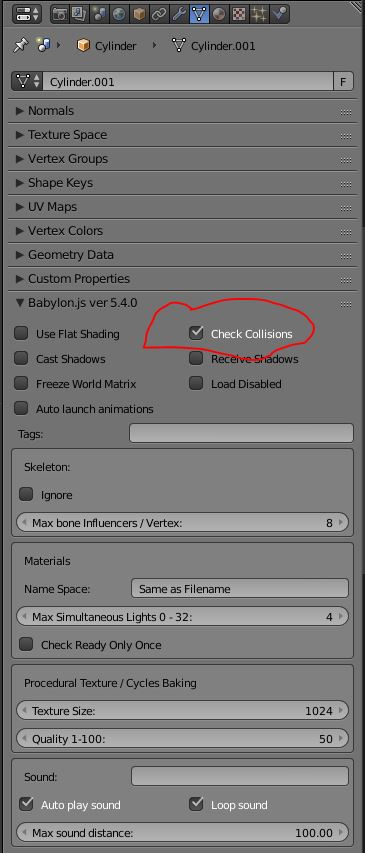Open the Constraints chain-link tab

pyautogui.click(x=159, y=14)
